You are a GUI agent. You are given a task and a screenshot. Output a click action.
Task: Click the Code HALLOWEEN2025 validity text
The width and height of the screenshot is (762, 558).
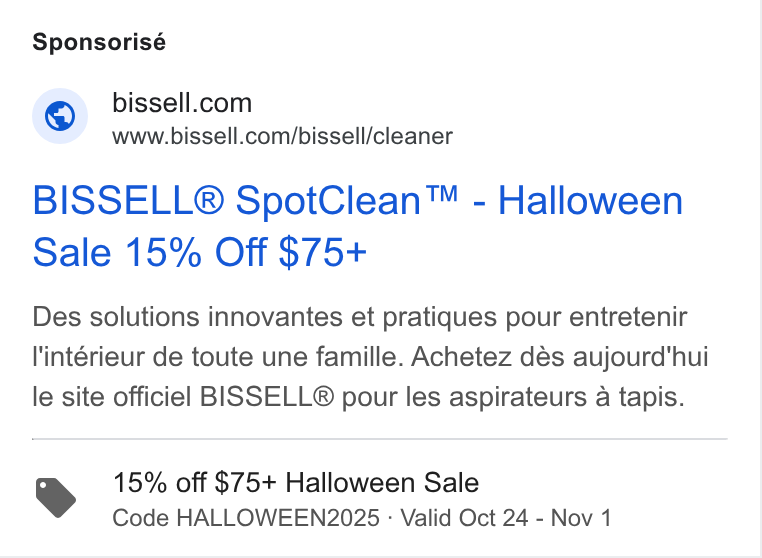point(362,518)
